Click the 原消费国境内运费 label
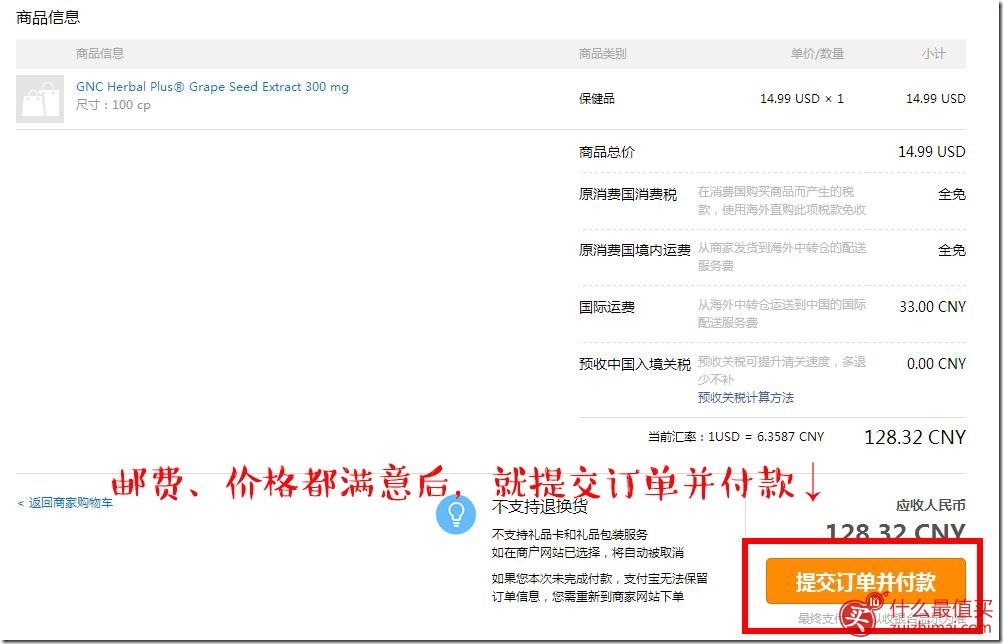Screen dimensions: 1003x644 635,250
